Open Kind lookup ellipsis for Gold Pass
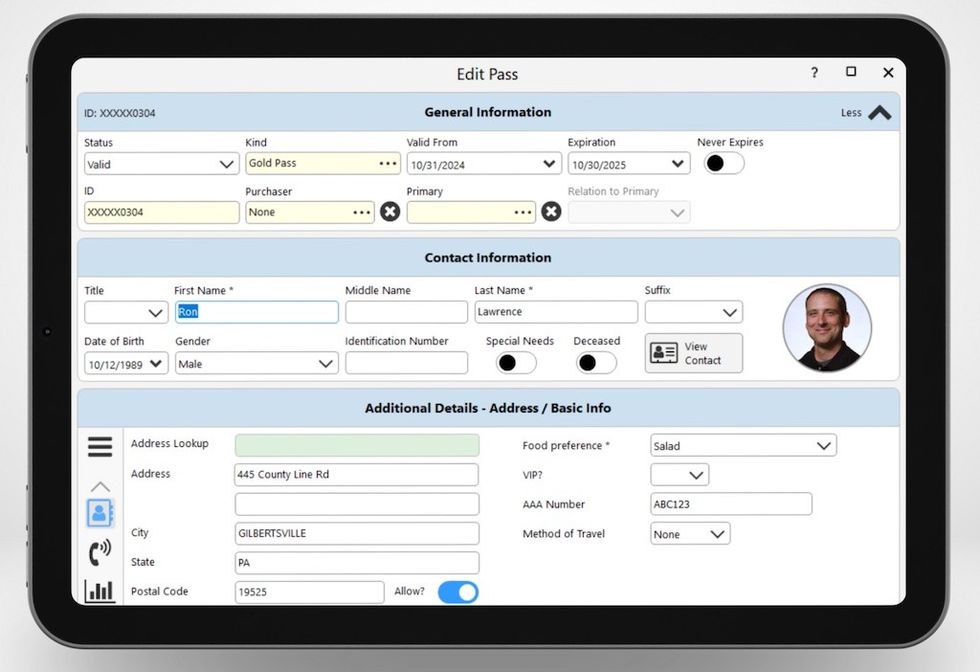The width and height of the screenshot is (980, 672). coord(388,164)
